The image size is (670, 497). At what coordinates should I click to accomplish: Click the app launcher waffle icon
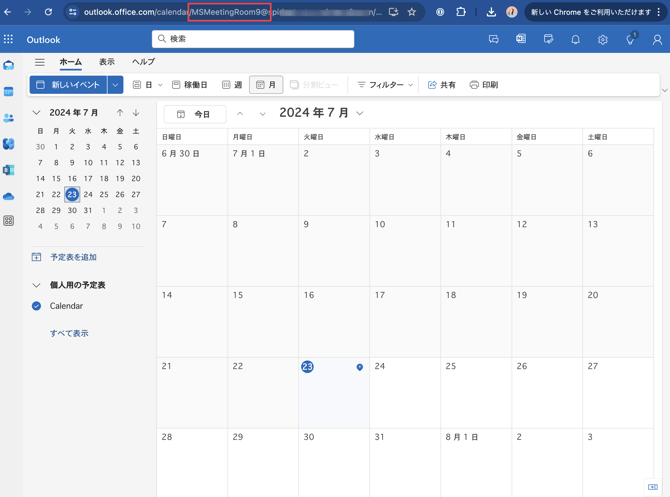[x=9, y=40]
